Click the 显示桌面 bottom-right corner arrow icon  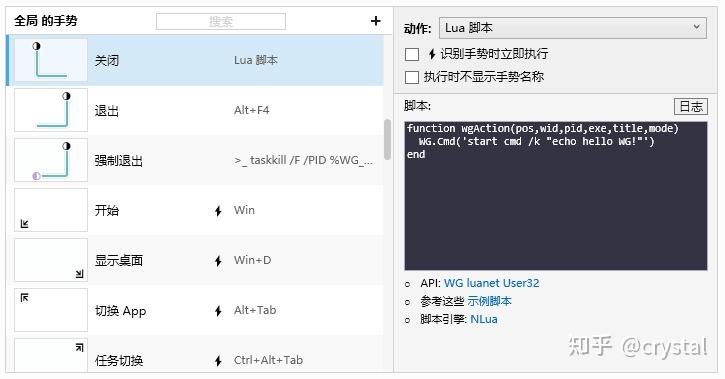[x=80, y=274]
